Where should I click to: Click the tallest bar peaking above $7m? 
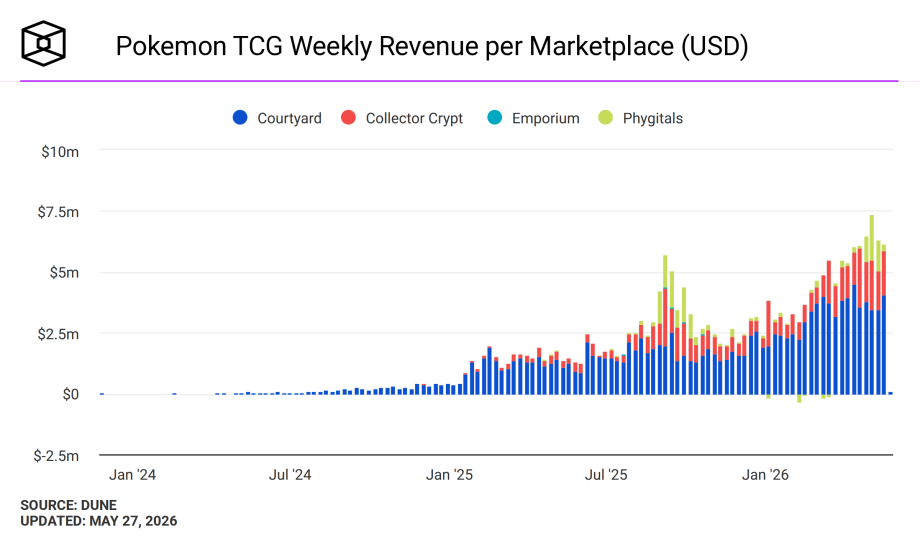pyautogui.click(x=871, y=305)
